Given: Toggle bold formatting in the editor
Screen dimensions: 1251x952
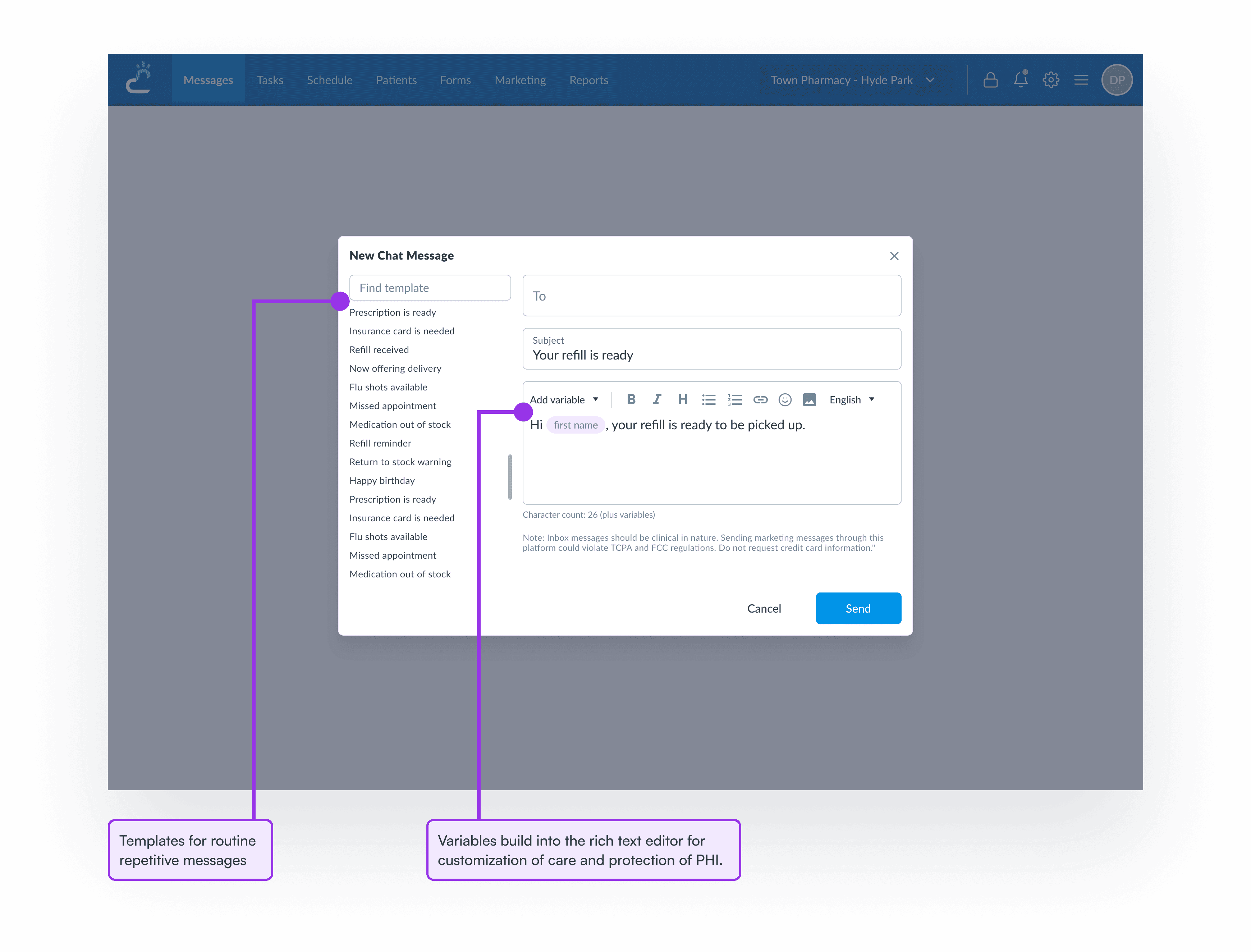Looking at the screenshot, I should (x=631, y=399).
